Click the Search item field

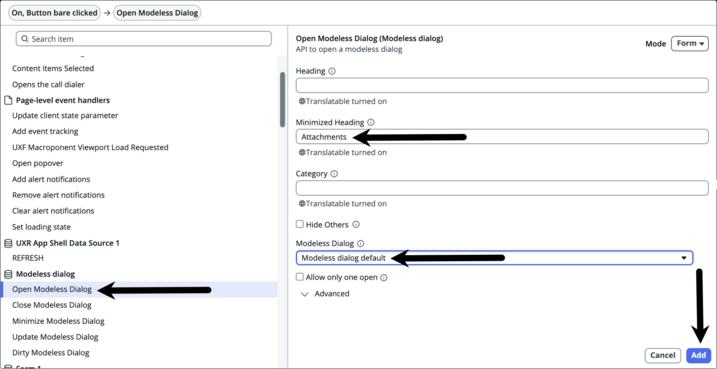click(x=144, y=39)
